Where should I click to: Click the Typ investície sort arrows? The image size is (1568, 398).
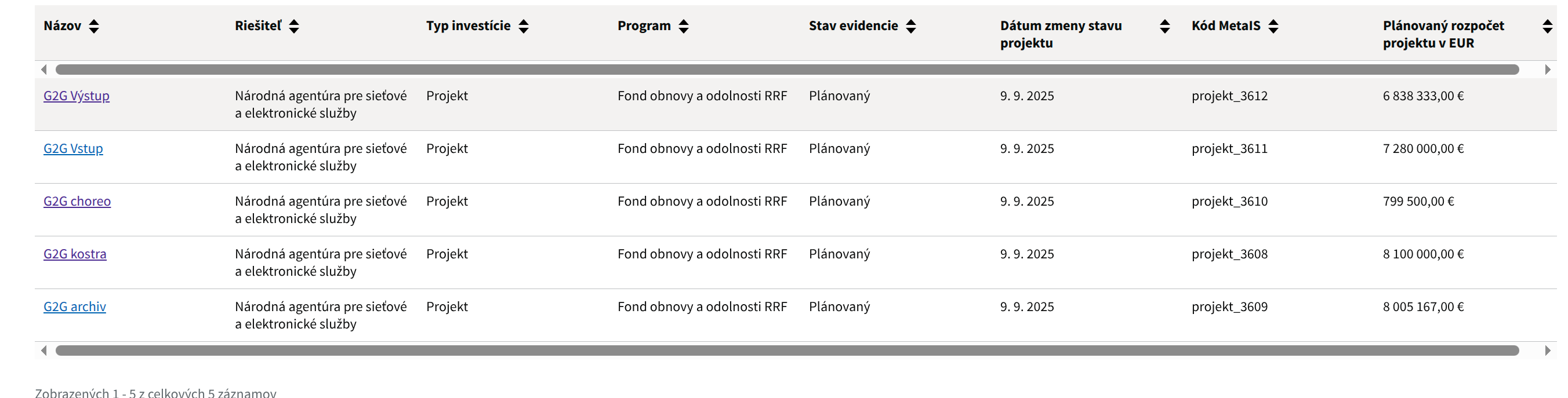524,26
